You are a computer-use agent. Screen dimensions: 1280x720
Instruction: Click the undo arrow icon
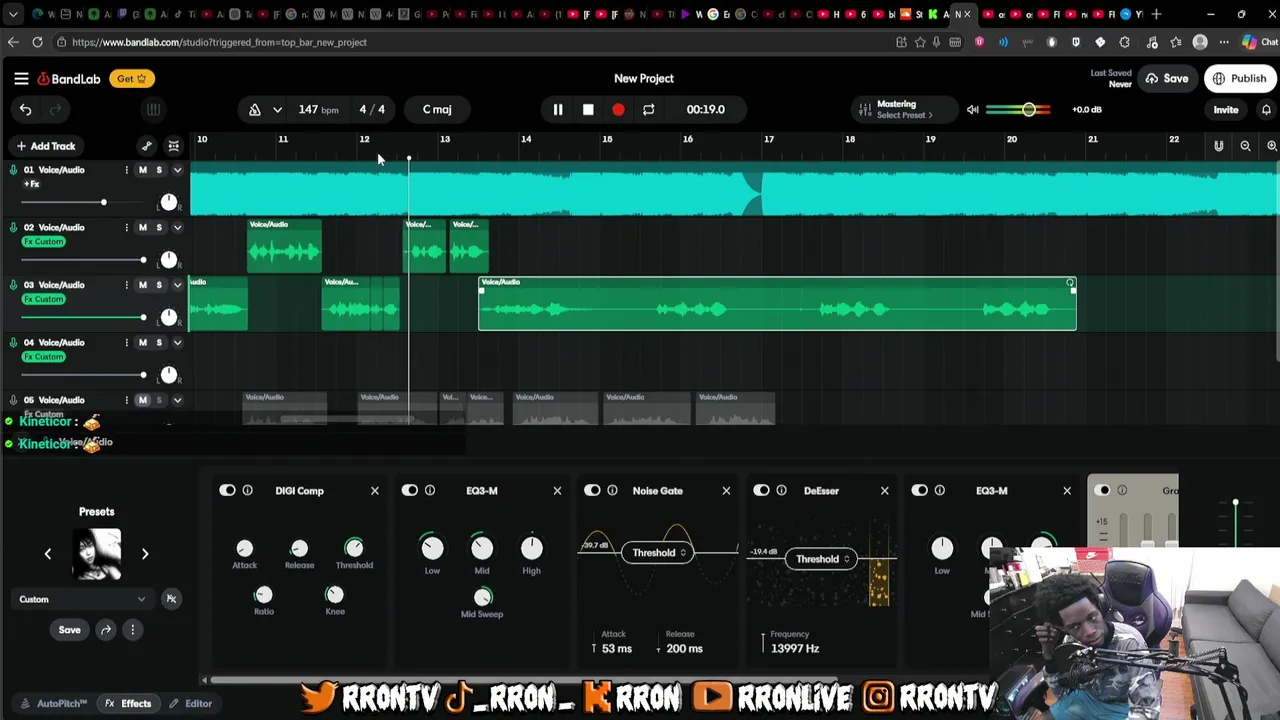[26, 109]
